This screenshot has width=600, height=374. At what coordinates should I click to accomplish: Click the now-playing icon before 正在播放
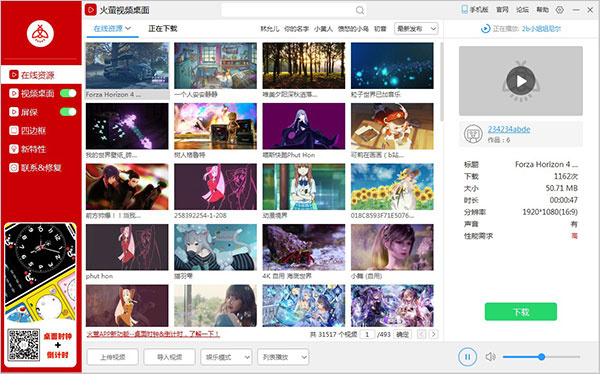[485, 29]
